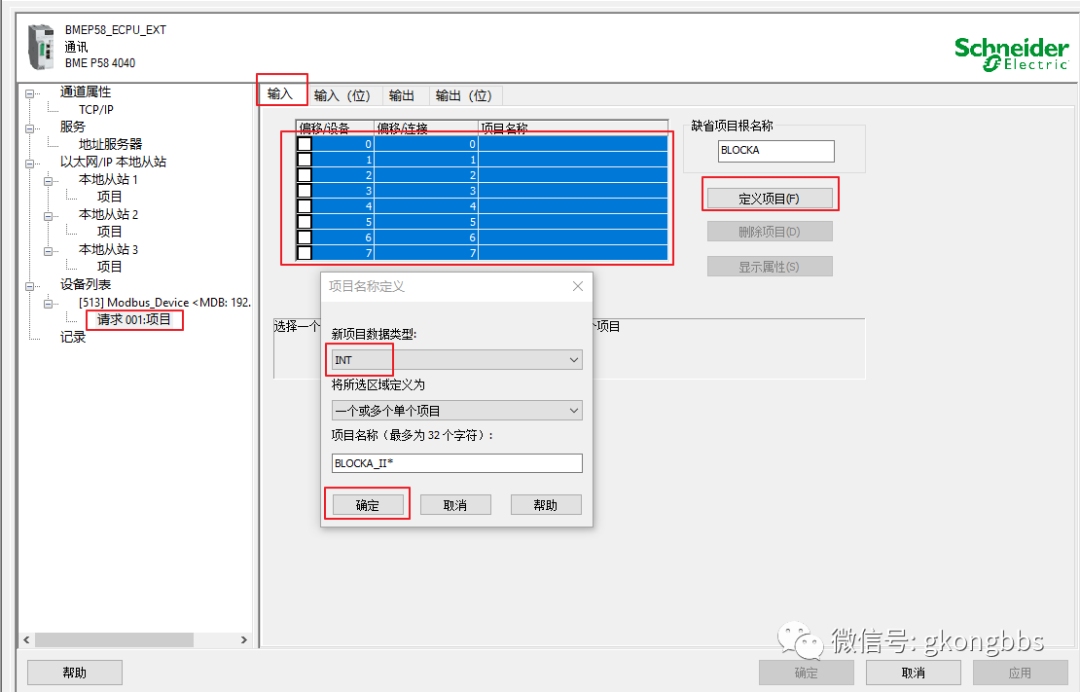This screenshot has height=692, width=1080.
Task: Click the main window 取消 button
Action: [913, 673]
